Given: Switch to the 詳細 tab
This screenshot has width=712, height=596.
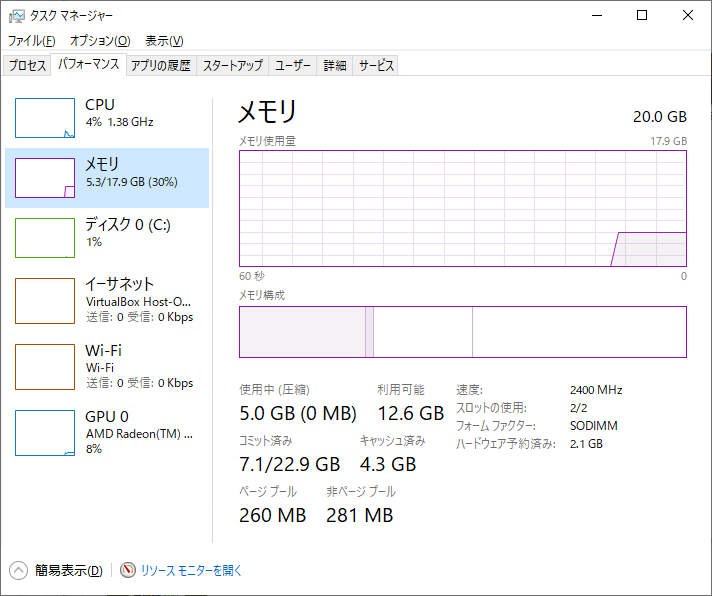Looking at the screenshot, I should tap(335, 65).
